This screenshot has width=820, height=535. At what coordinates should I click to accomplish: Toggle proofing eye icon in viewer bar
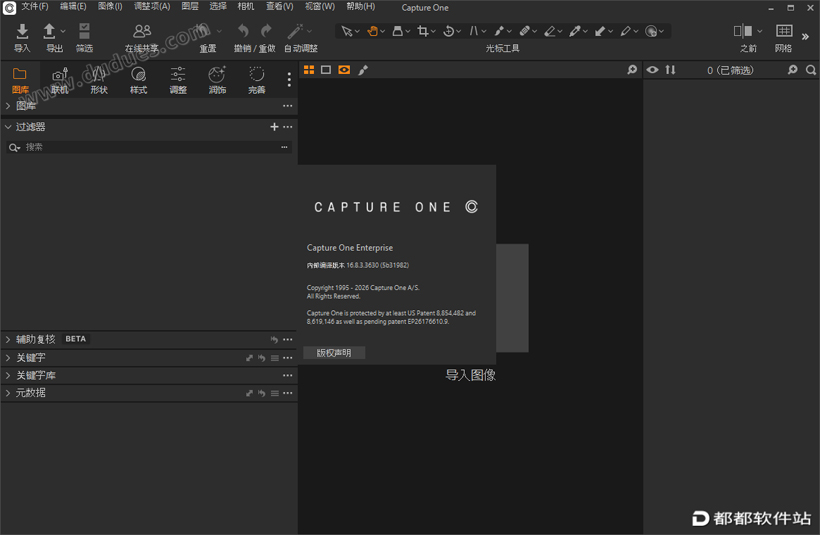[x=344, y=70]
